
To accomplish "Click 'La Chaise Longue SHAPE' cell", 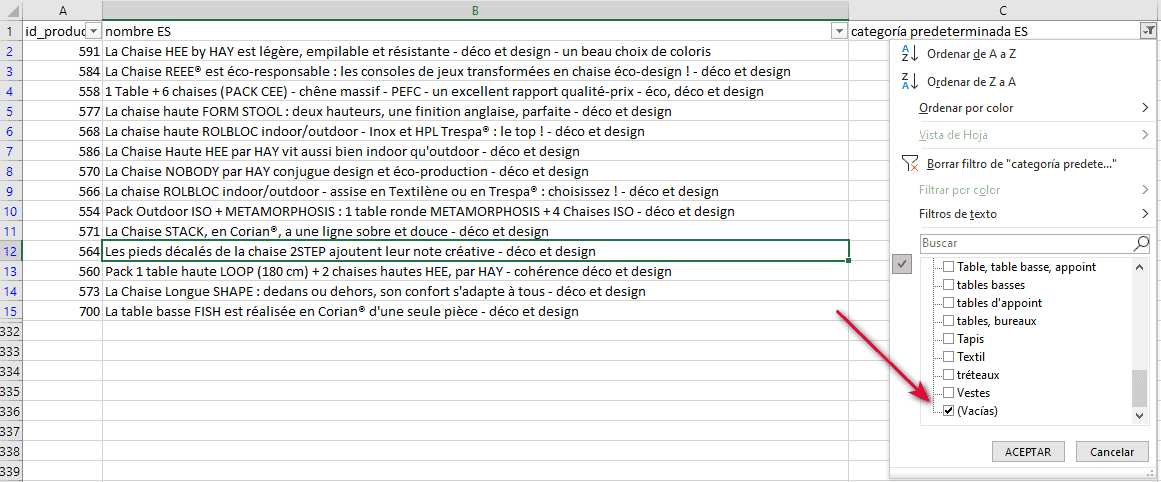I will [x=475, y=291].
